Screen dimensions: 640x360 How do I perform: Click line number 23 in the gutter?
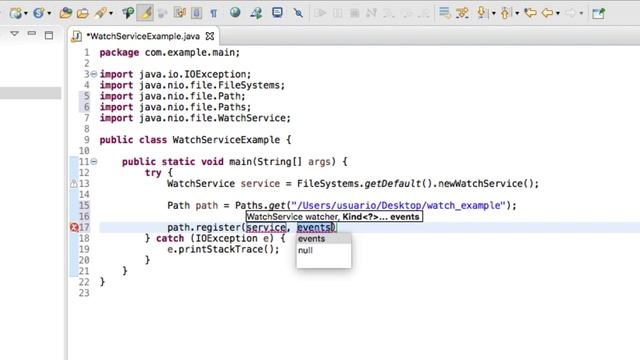pos(84,293)
